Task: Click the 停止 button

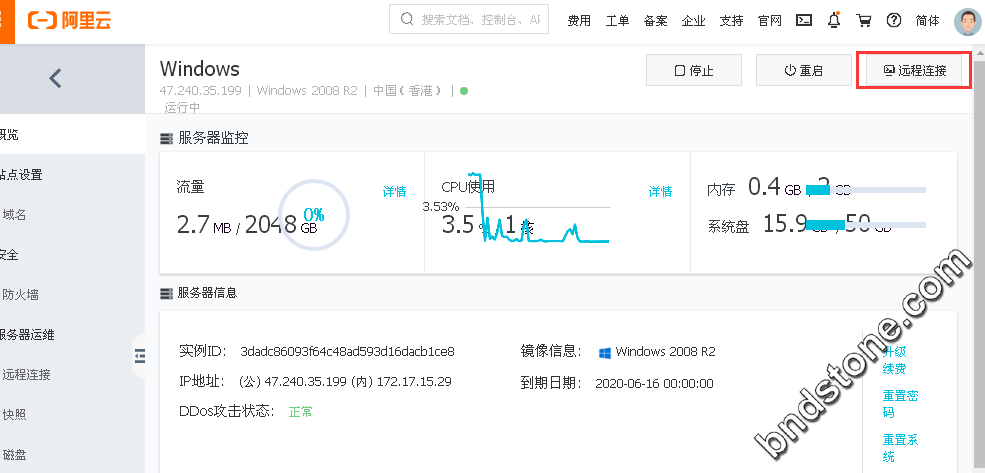Action: point(694,71)
